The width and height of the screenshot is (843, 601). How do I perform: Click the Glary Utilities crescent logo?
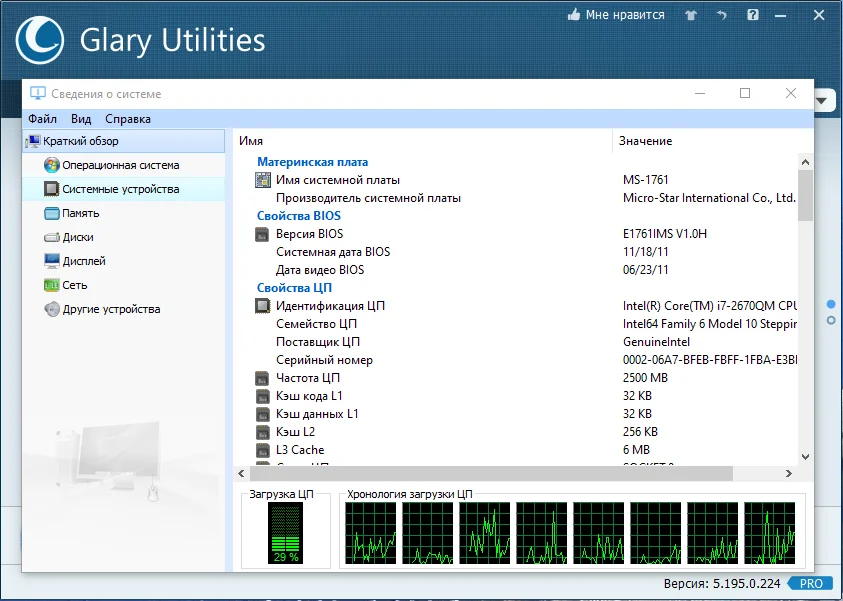[40, 40]
